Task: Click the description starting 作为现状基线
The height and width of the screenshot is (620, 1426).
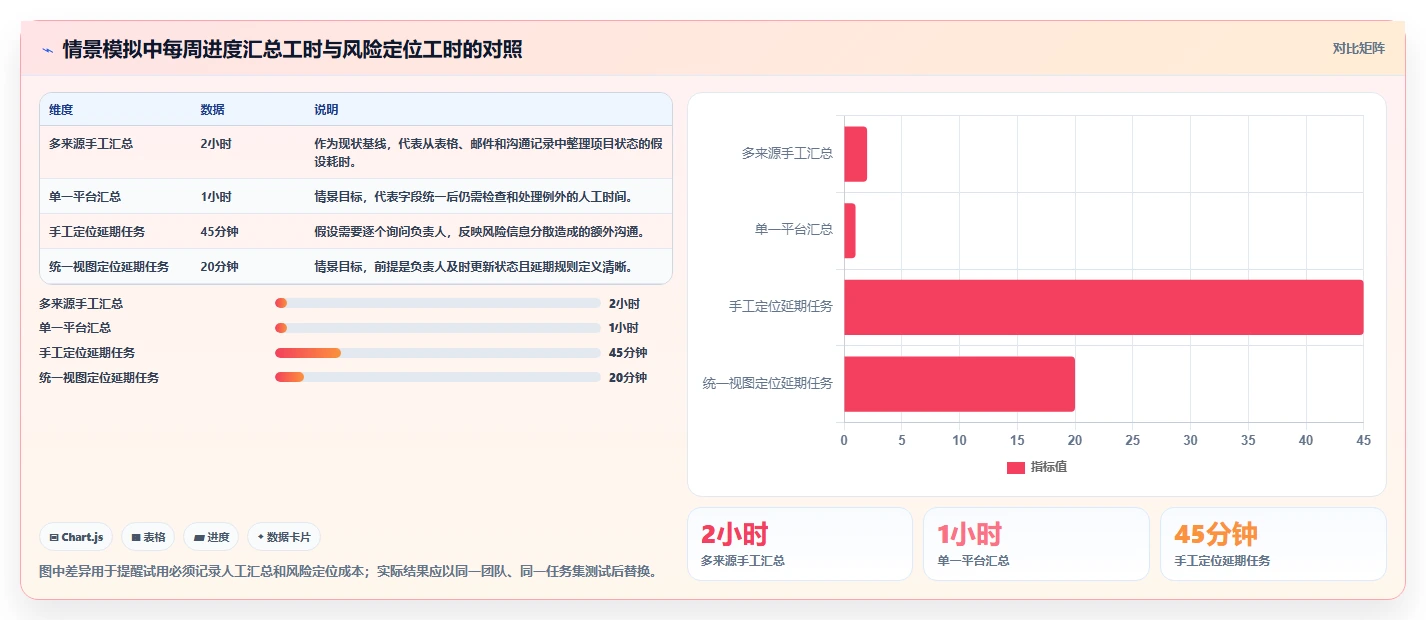Action: tap(488, 153)
